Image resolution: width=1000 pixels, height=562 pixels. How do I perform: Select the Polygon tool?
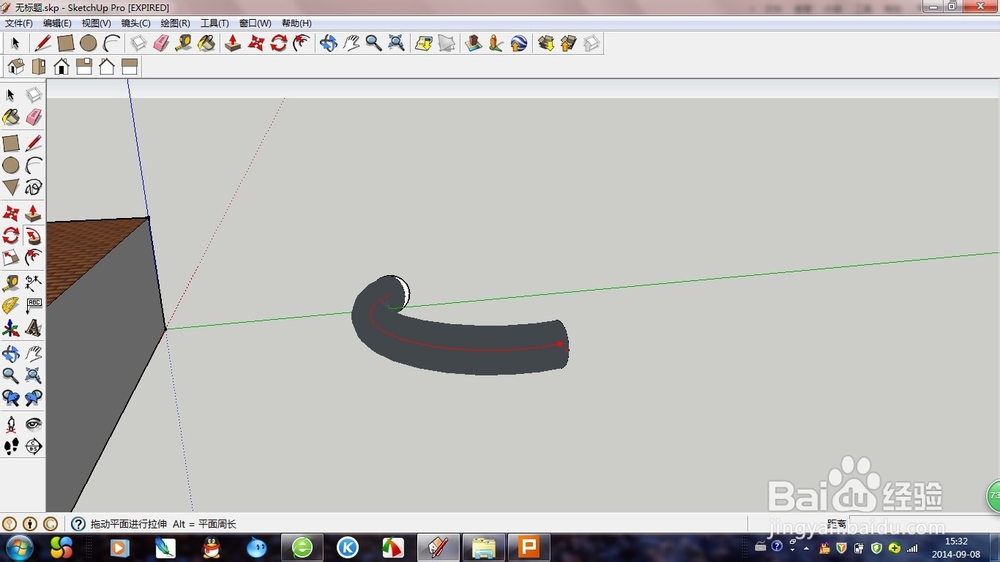click(x=11, y=187)
